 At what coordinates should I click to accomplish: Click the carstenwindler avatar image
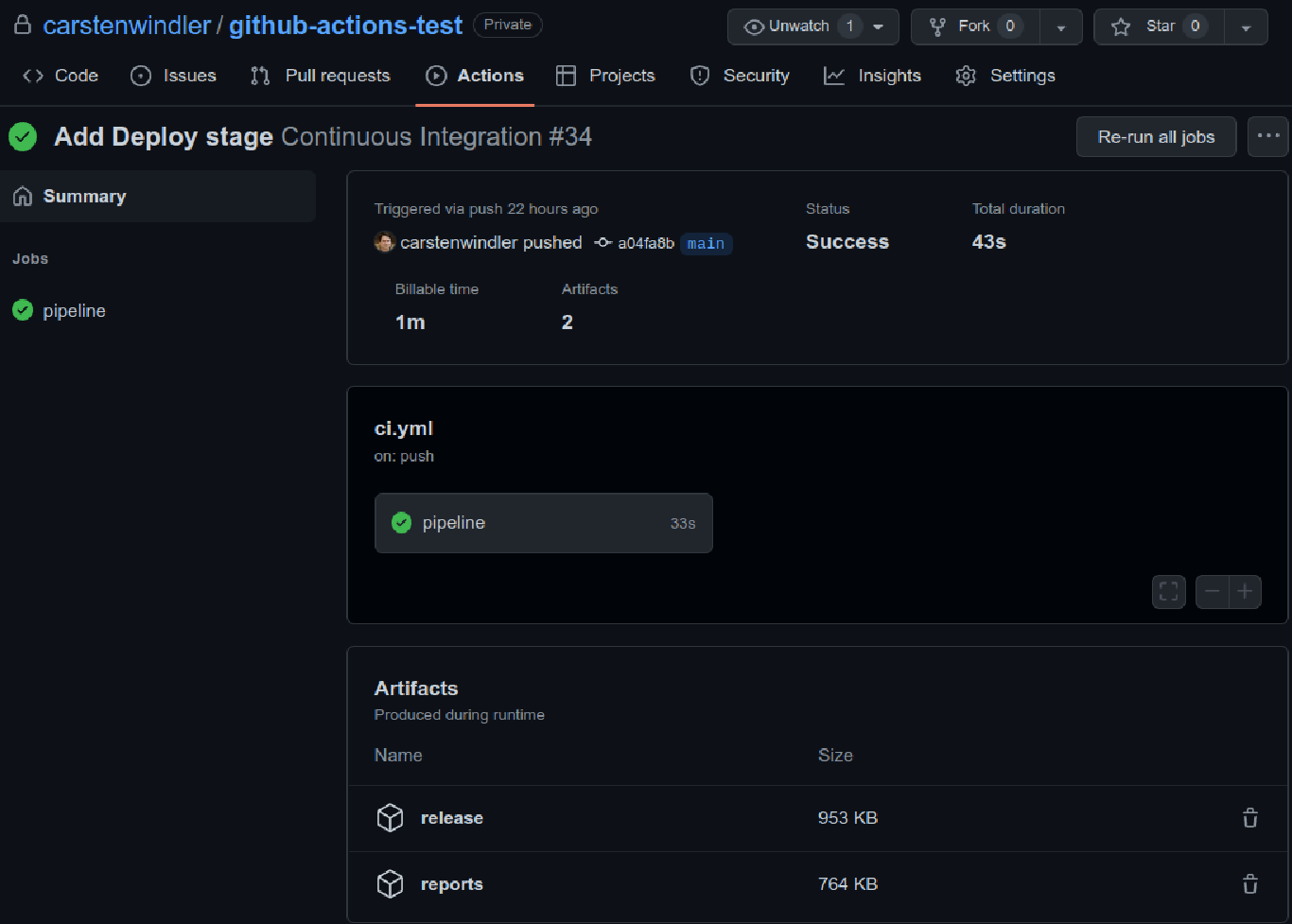click(384, 242)
